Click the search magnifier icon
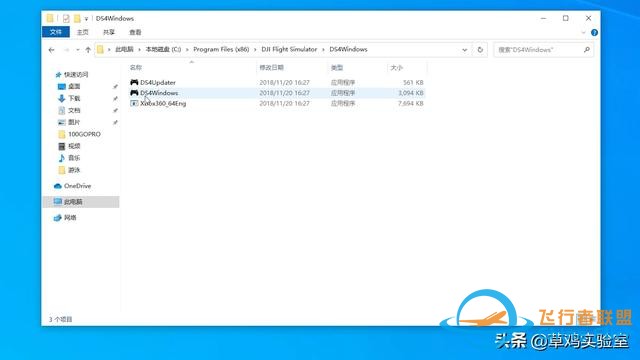The width and height of the screenshot is (640, 360). pos(587,50)
